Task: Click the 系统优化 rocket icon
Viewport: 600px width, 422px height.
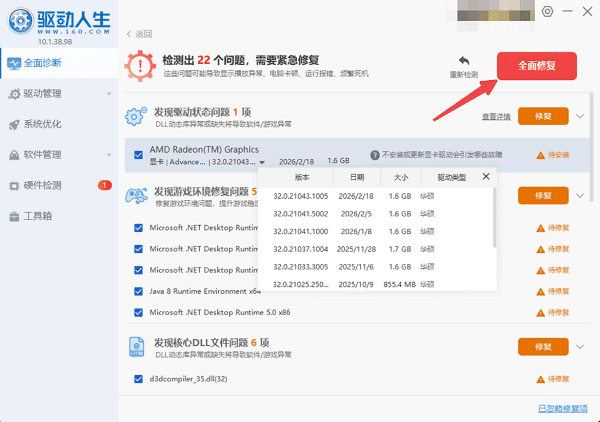Action: click(x=14, y=124)
